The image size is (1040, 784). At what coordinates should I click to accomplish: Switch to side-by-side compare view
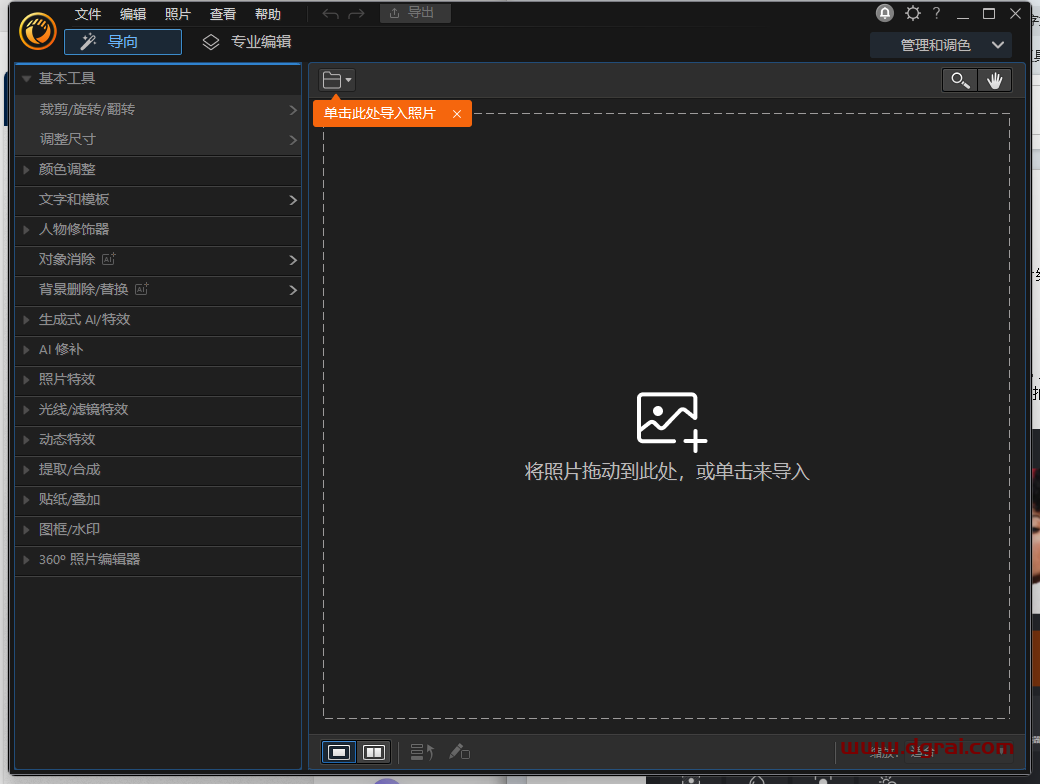[374, 752]
